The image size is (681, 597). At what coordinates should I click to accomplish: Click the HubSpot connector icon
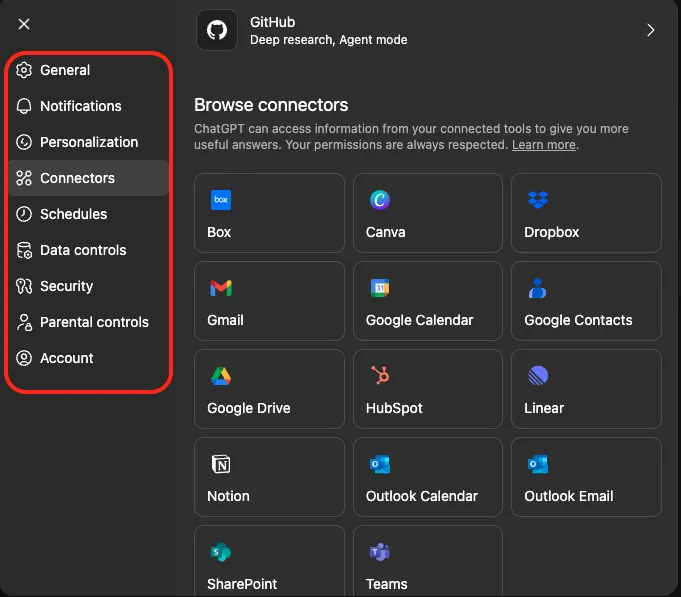(x=379, y=377)
